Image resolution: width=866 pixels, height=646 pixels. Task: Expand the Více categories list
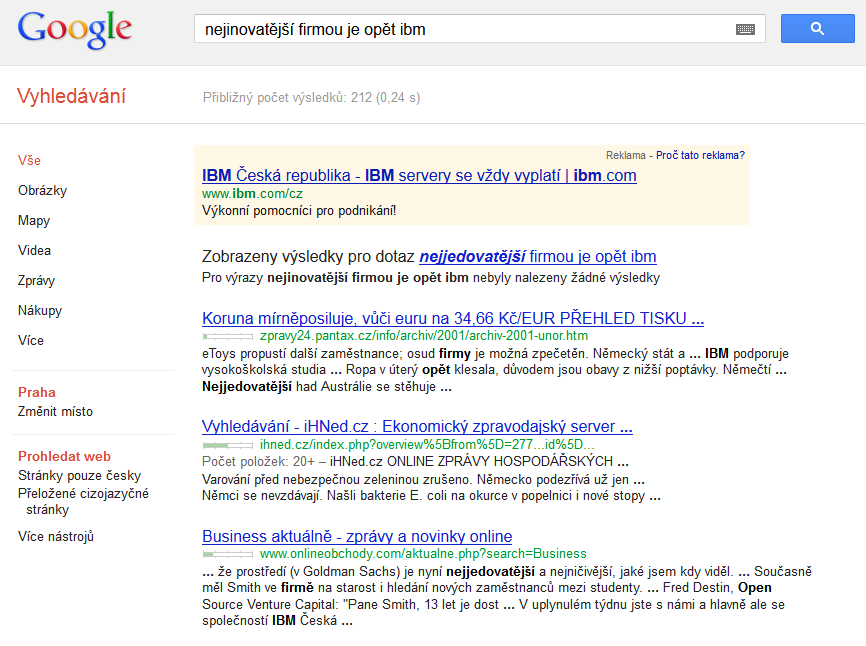coord(30,340)
